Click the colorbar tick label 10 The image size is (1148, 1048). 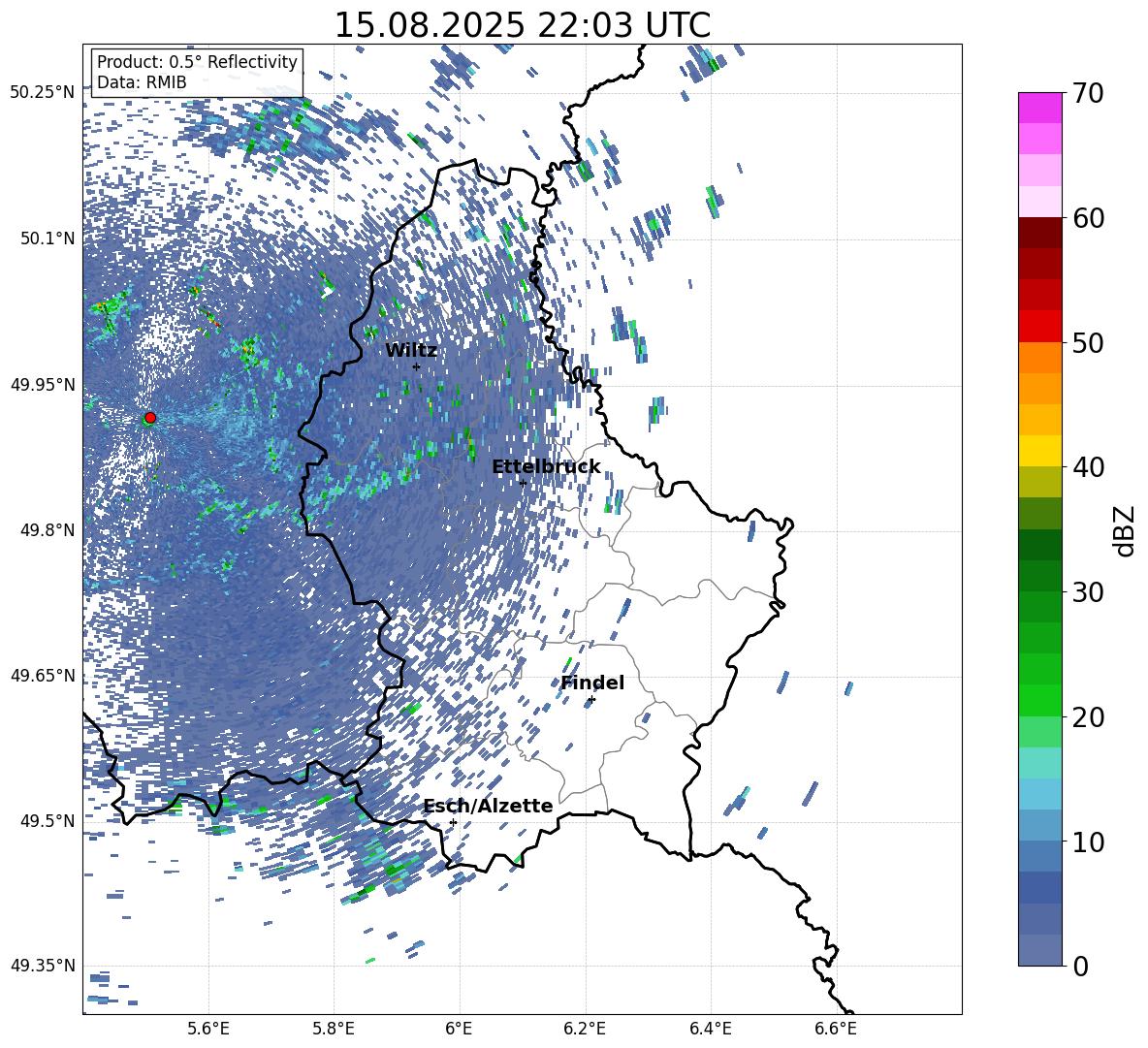(x=1088, y=841)
